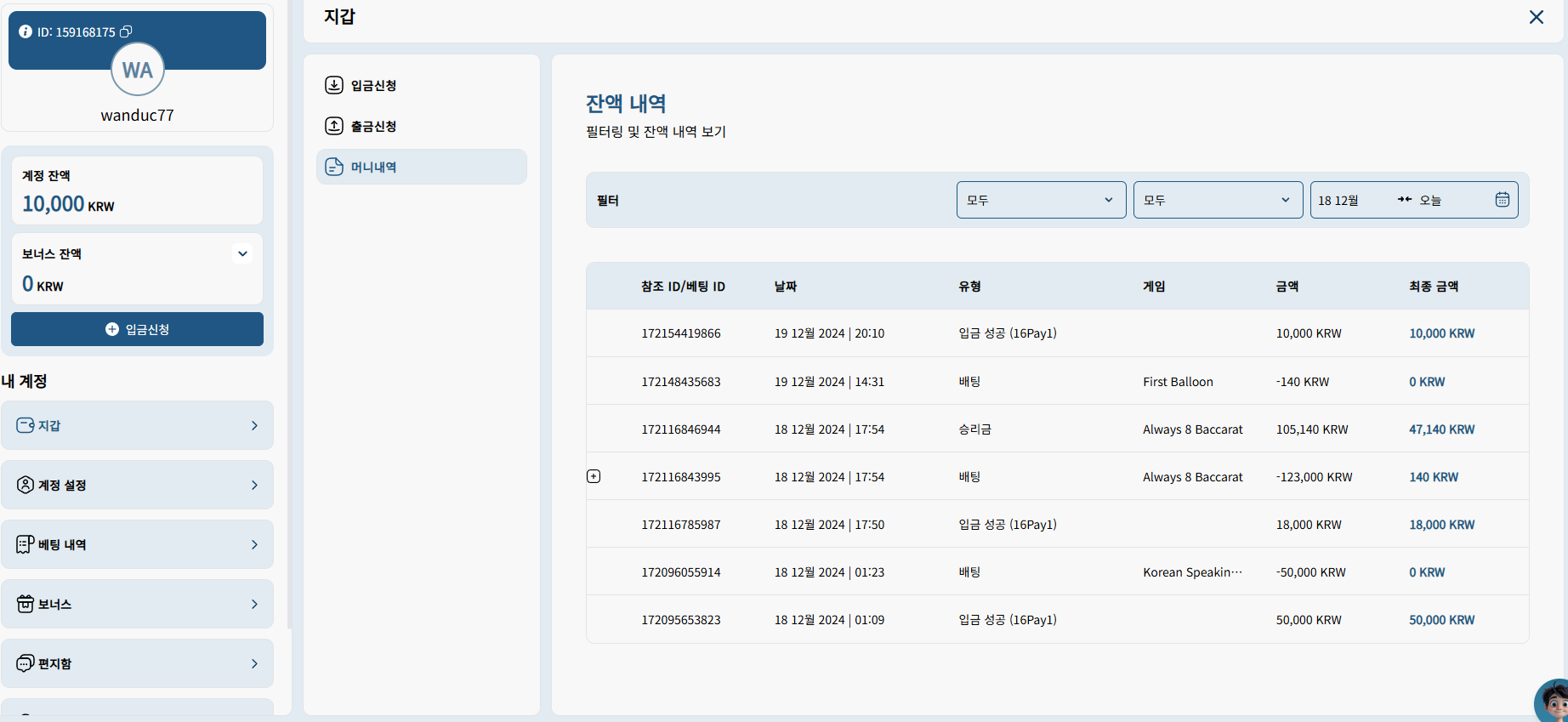Image resolution: width=1568 pixels, height=722 pixels.
Task: Click the -123,000 KRW amount
Action: tap(1314, 477)
